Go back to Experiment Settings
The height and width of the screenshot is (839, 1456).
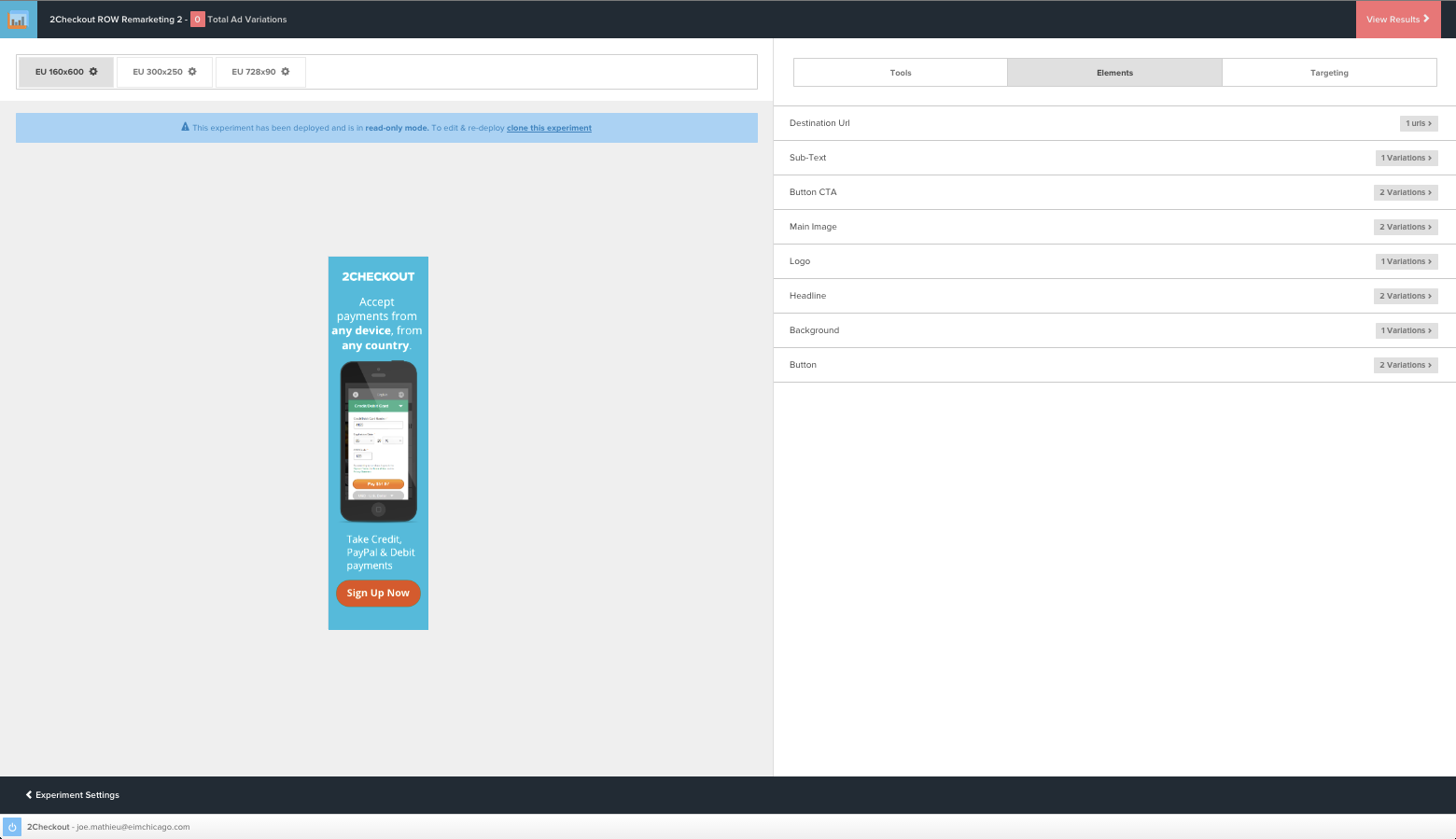click(x=73, y=795)
